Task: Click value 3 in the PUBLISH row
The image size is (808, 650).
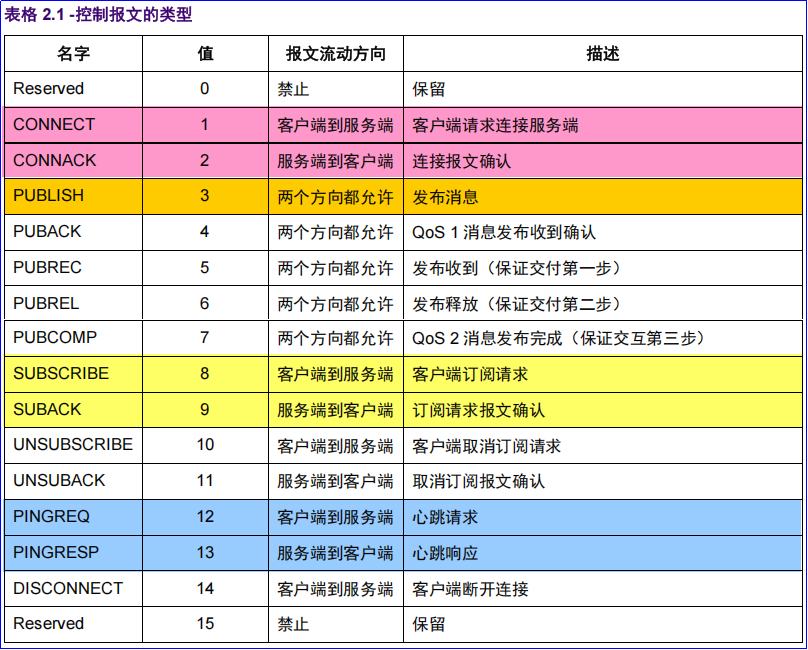Action: tap(205, 196)
